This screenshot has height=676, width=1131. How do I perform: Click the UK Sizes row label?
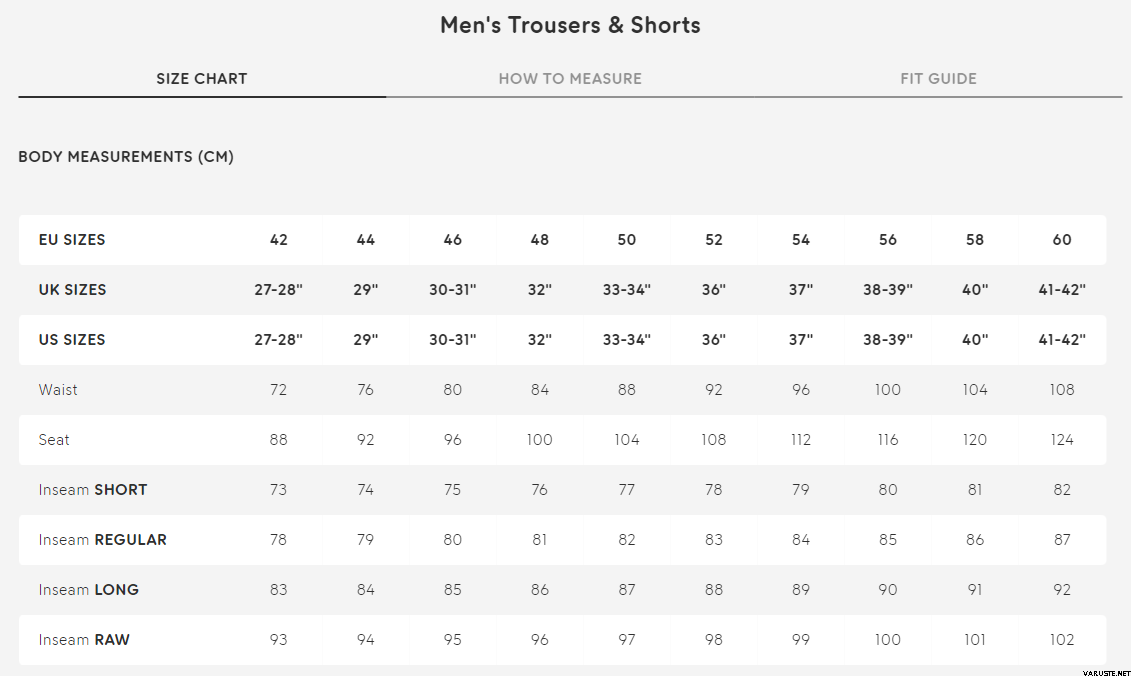pos(72,290)
